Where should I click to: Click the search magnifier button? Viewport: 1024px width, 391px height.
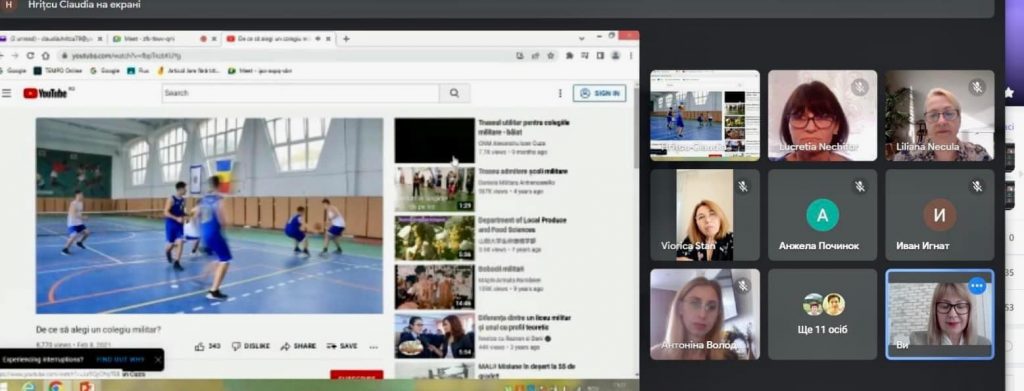[x=455, y=93]
